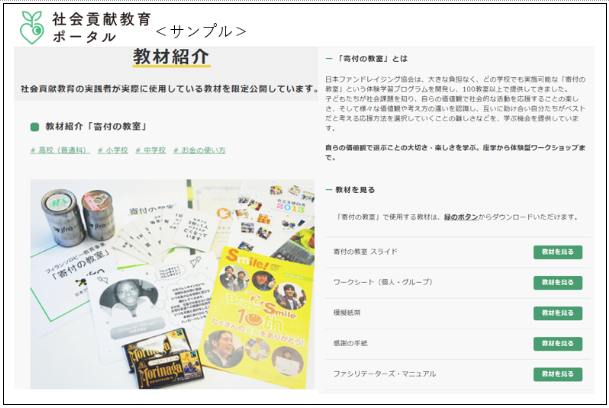Image resolution: width=609 pixels, height=408 pixels.
Task: Click the portal's apple heart logo icon
Action: click(x=33, y=27)
